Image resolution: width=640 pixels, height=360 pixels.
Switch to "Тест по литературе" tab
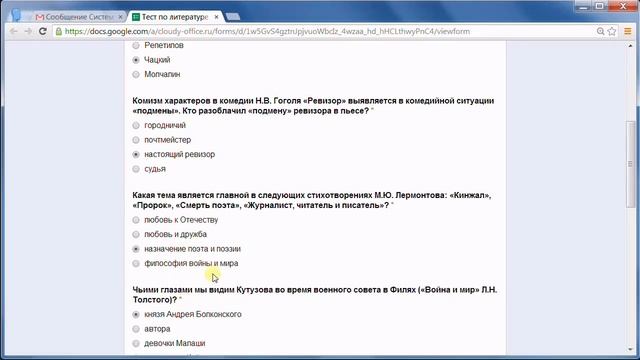pyautogui.click(x=175, y=17)
